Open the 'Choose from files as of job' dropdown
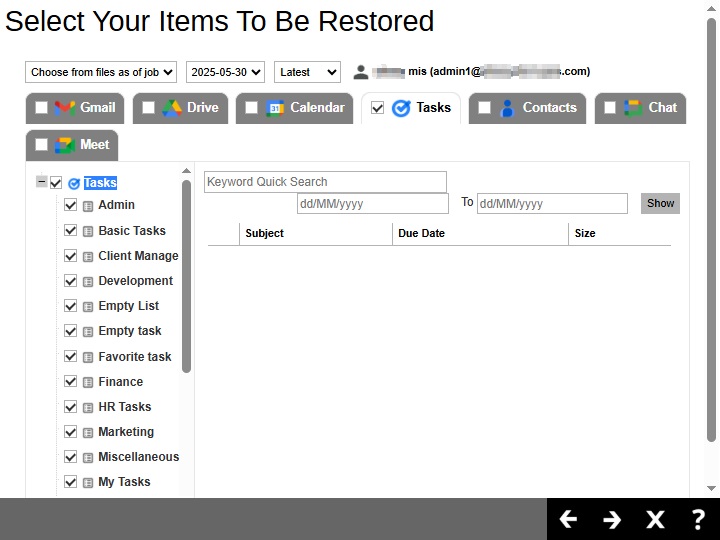Screen dimensions: 720x540 101,72
